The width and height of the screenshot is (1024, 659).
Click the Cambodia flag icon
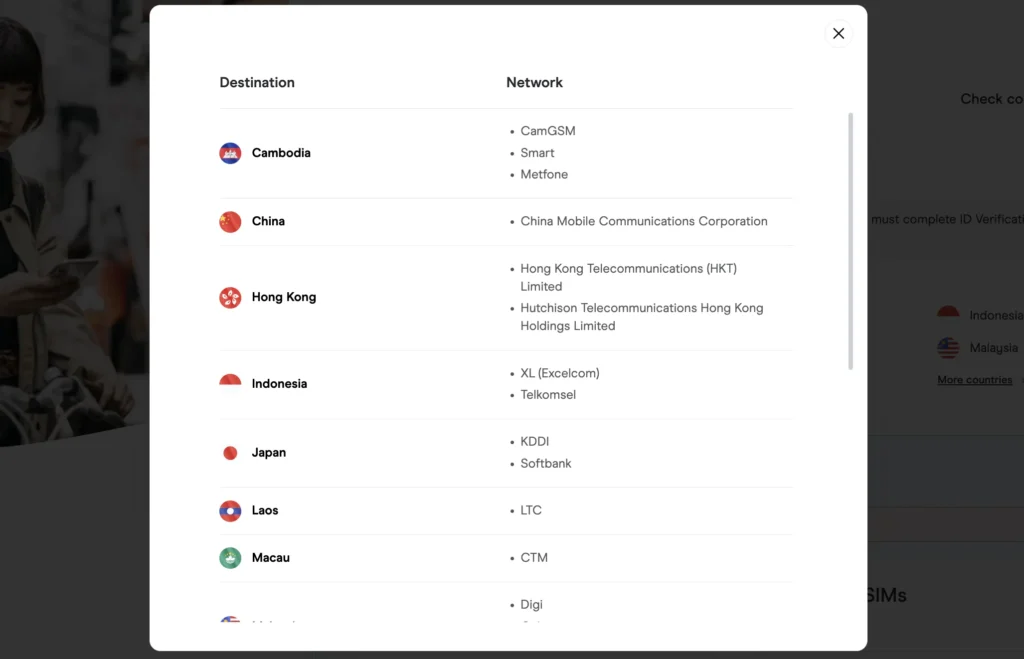230,153
